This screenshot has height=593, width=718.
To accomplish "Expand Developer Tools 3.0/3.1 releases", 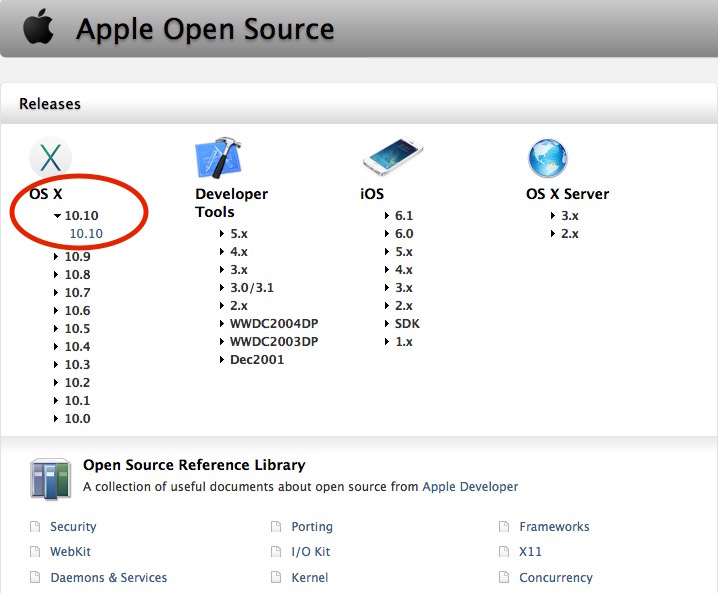I will [222, 288].
